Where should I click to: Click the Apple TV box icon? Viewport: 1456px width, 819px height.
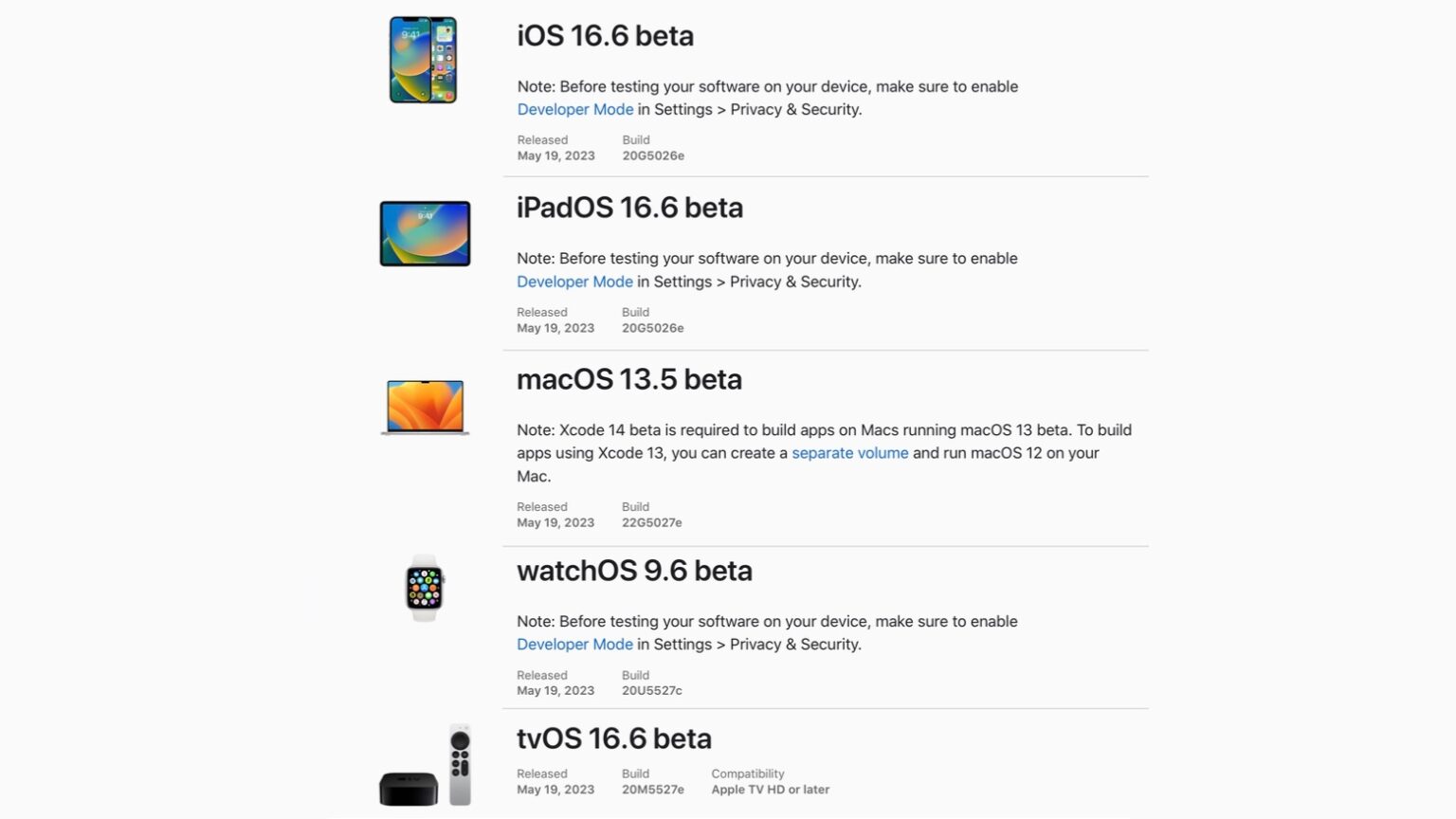point(409,788)
